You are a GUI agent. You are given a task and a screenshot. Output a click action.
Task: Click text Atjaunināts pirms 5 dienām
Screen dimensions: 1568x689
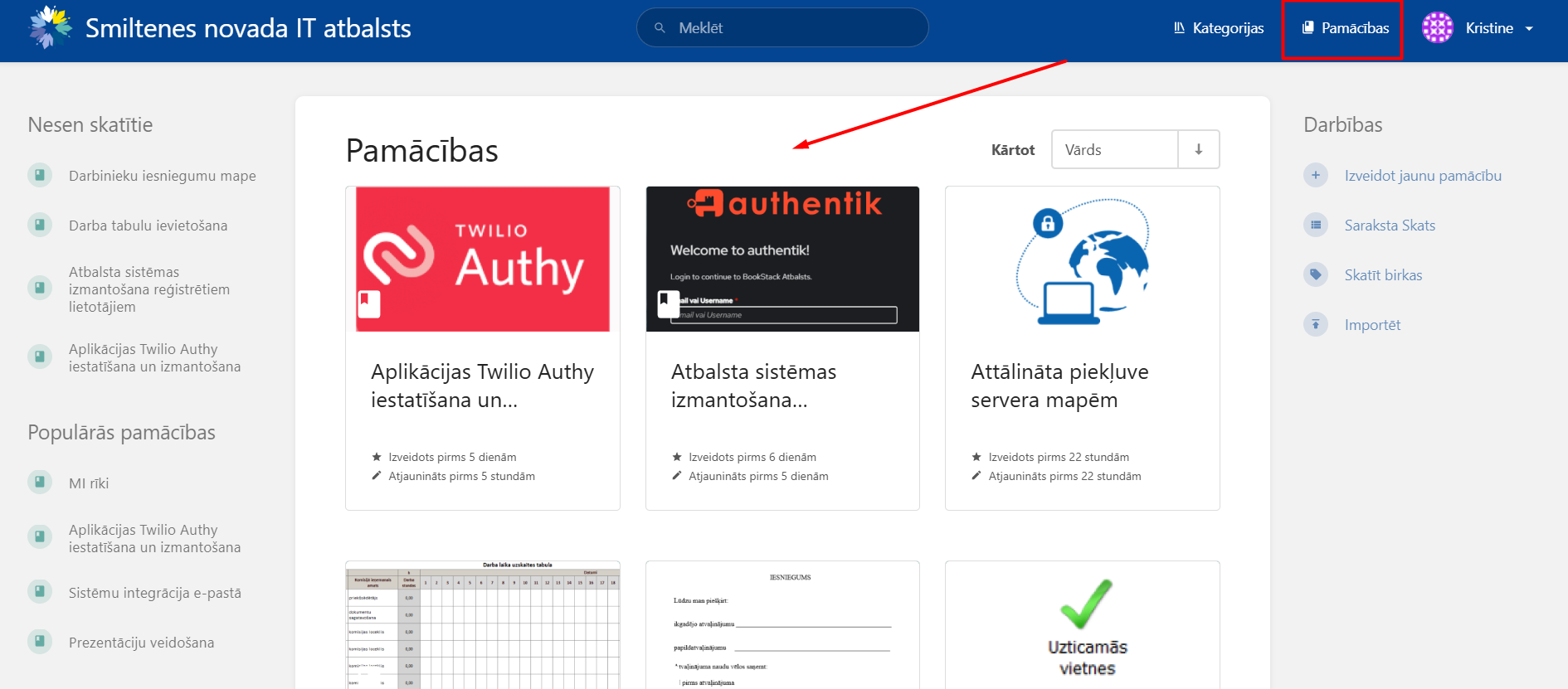click(758, 476)
